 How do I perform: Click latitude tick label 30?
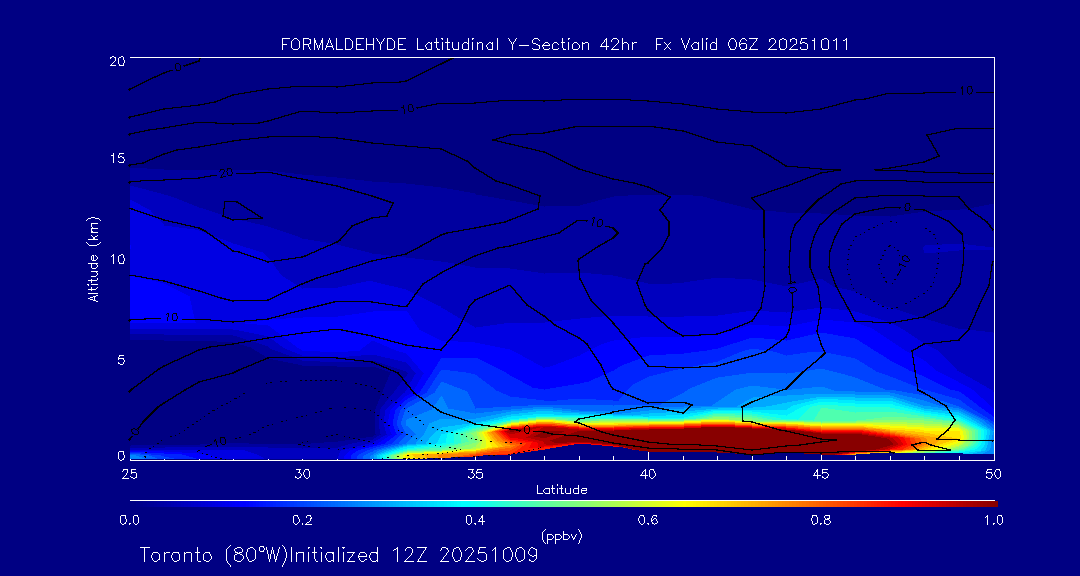coord(302,473)
